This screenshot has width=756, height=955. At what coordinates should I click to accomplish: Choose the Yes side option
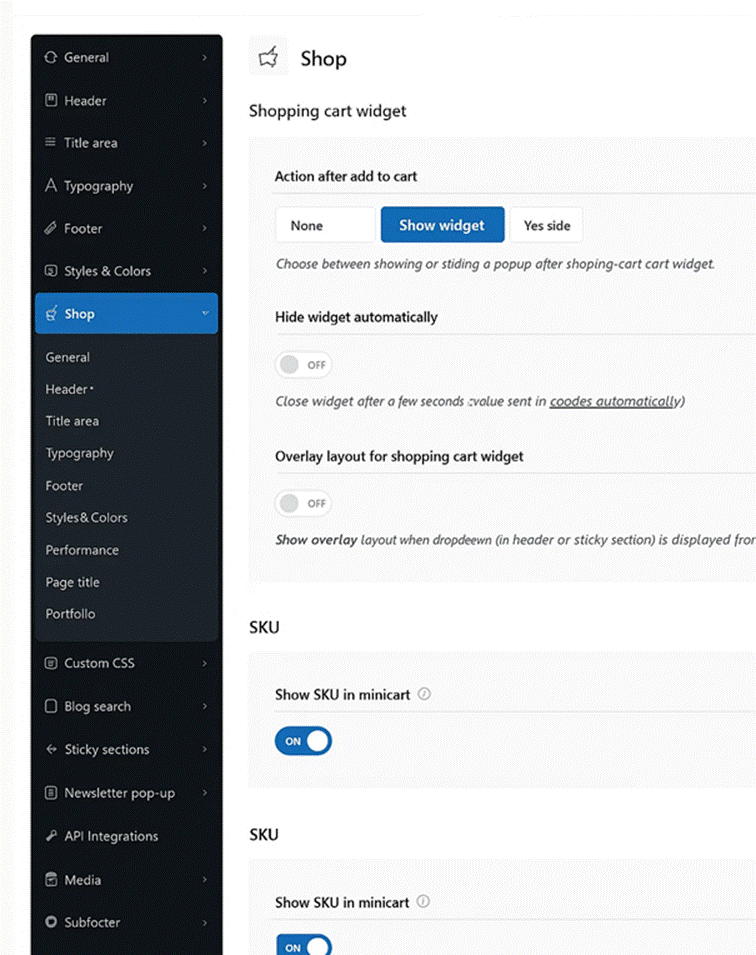tap(546, 225)
